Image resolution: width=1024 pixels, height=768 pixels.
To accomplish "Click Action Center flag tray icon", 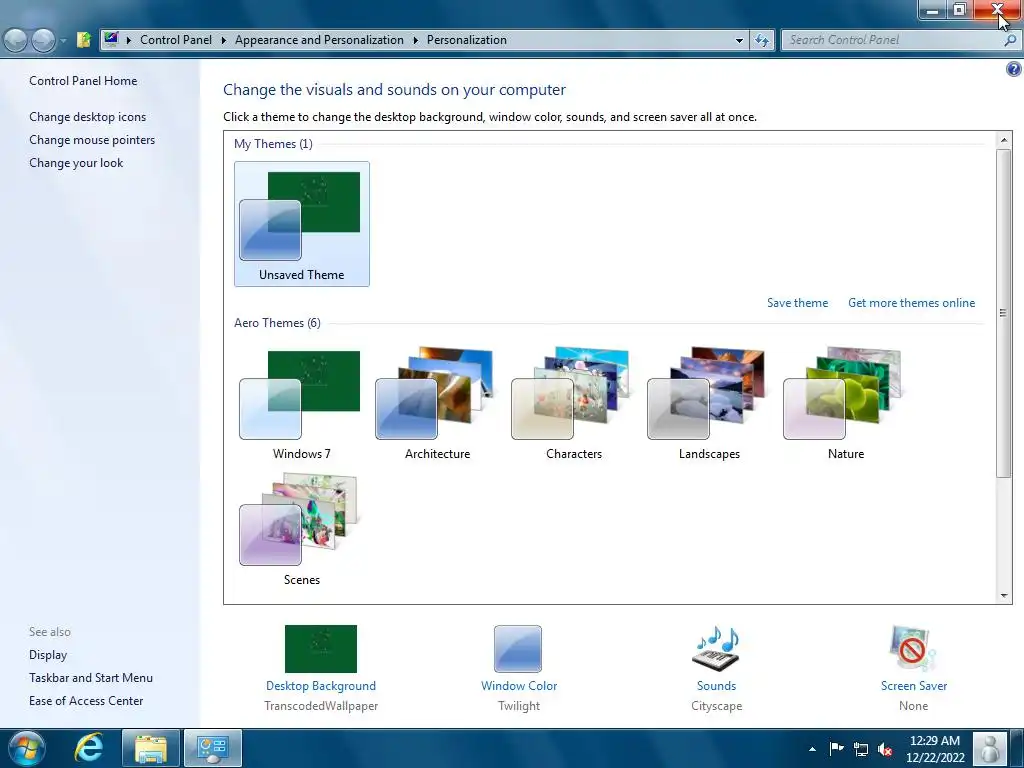I will tap(836, 749).
